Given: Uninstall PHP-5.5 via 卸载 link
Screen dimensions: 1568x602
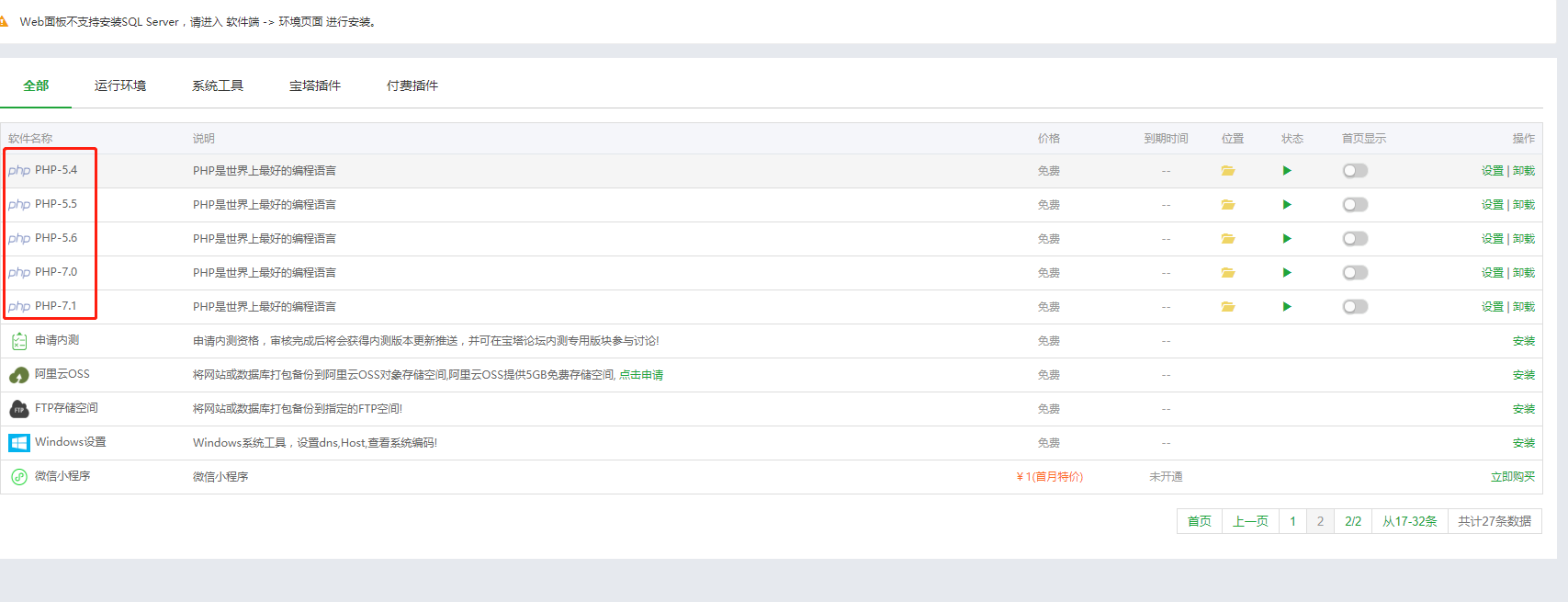Looking at the screenshot, I should (1524, 205).
